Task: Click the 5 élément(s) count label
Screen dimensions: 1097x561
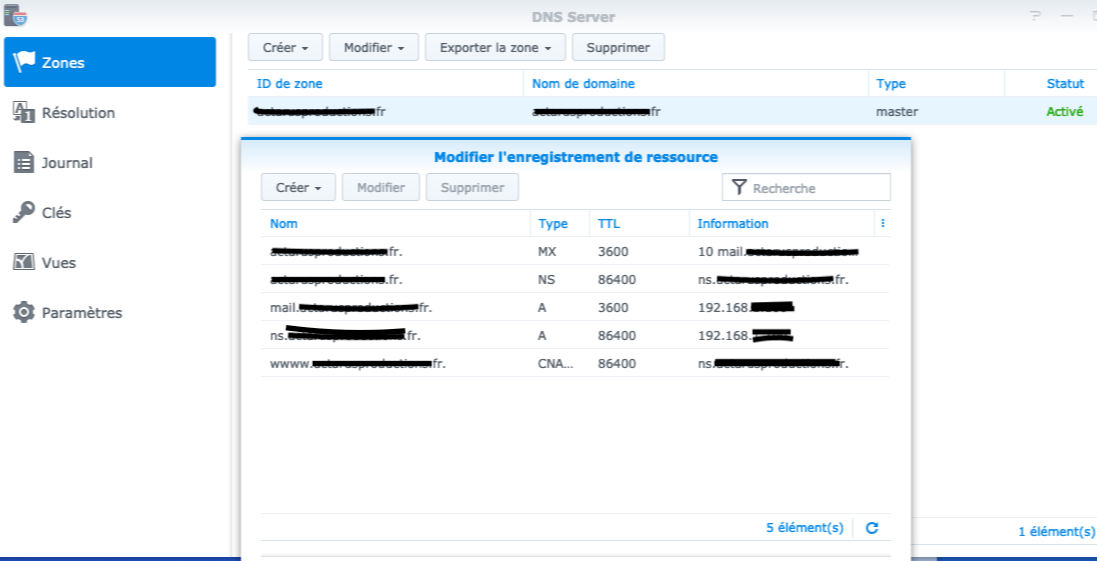Action: 805,527
